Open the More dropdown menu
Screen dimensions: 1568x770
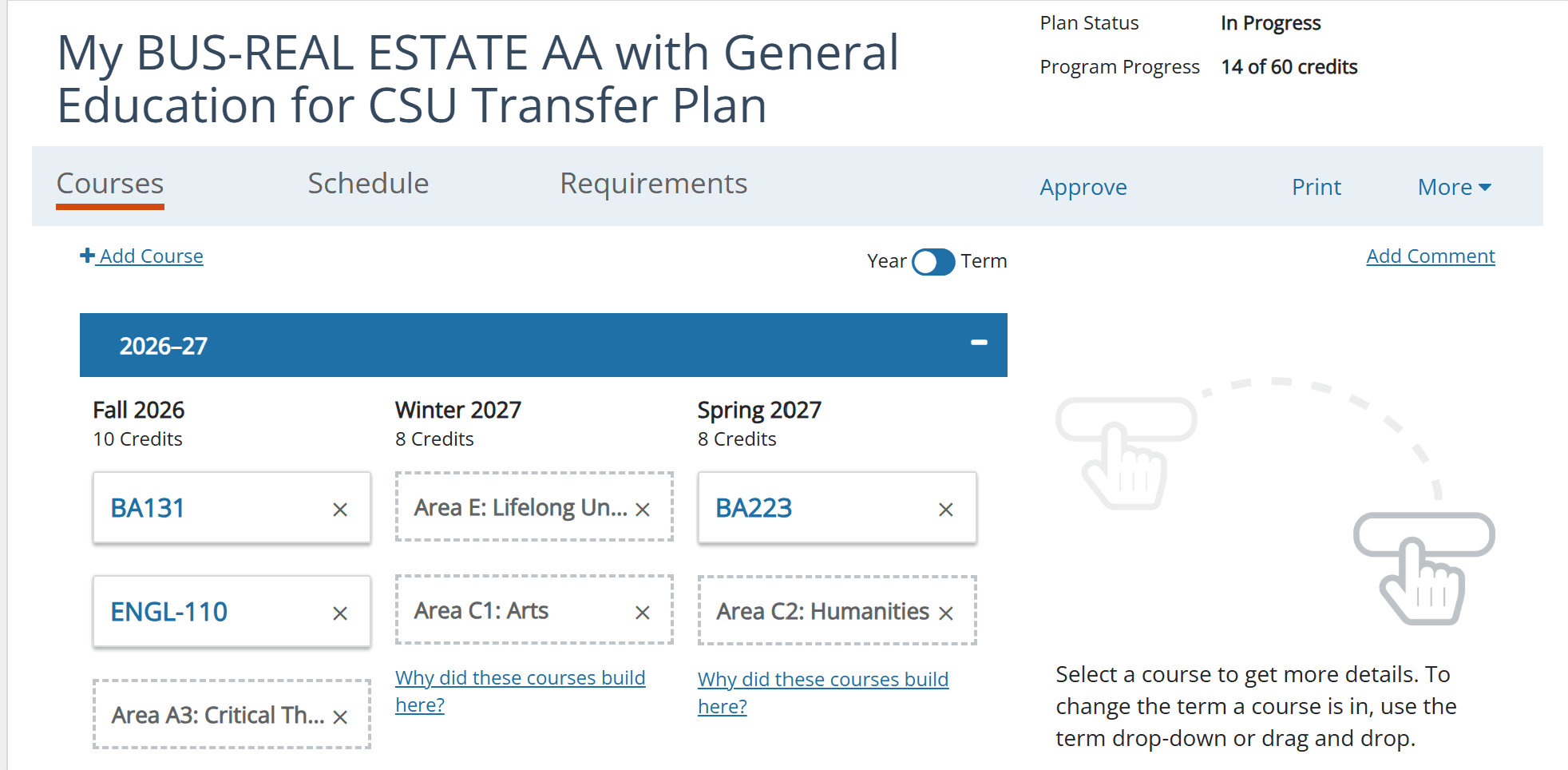coord(1454,188)
